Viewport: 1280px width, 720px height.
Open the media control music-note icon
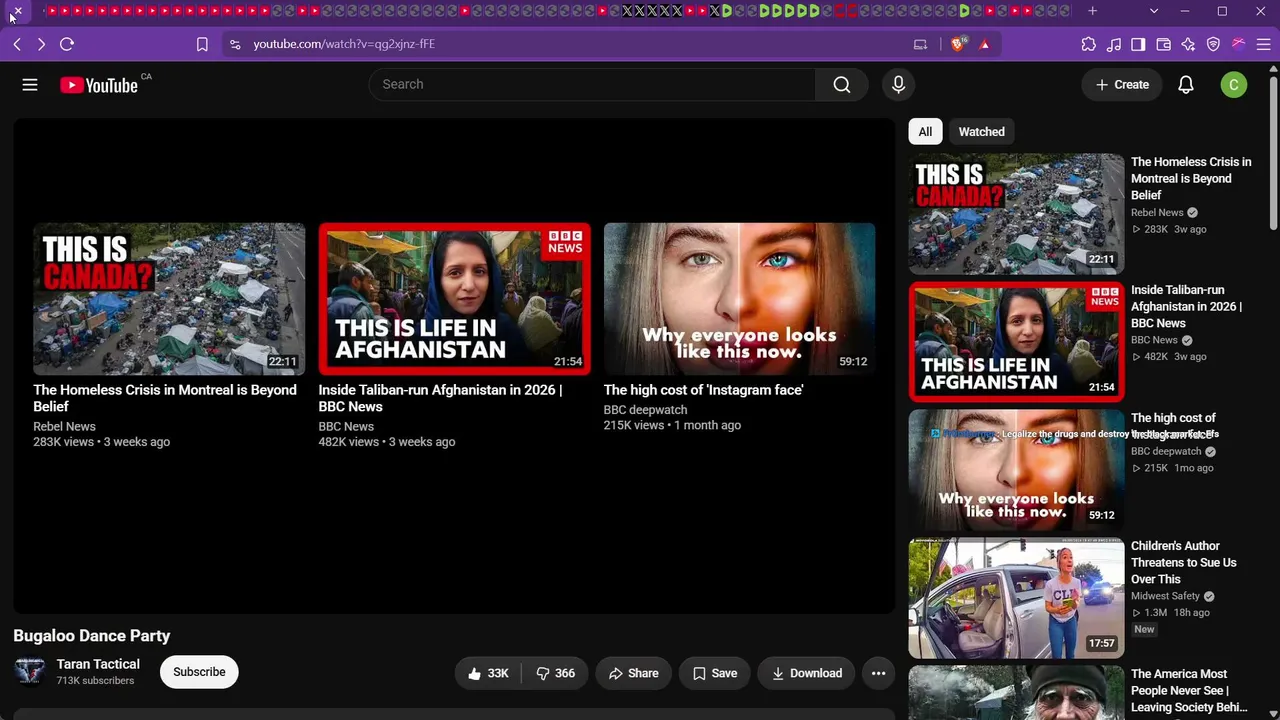coord(1114,44)
